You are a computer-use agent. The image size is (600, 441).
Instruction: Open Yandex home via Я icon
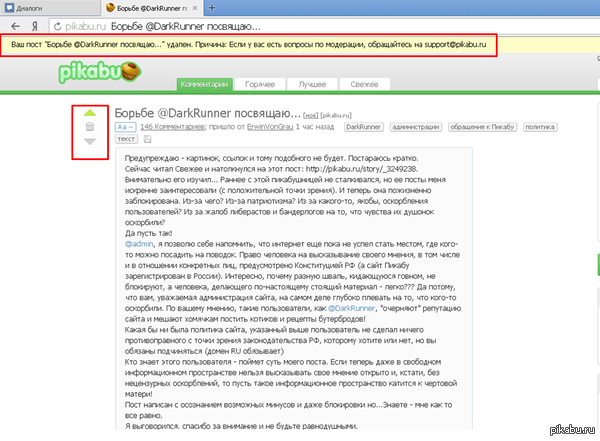tap(34, 26)
